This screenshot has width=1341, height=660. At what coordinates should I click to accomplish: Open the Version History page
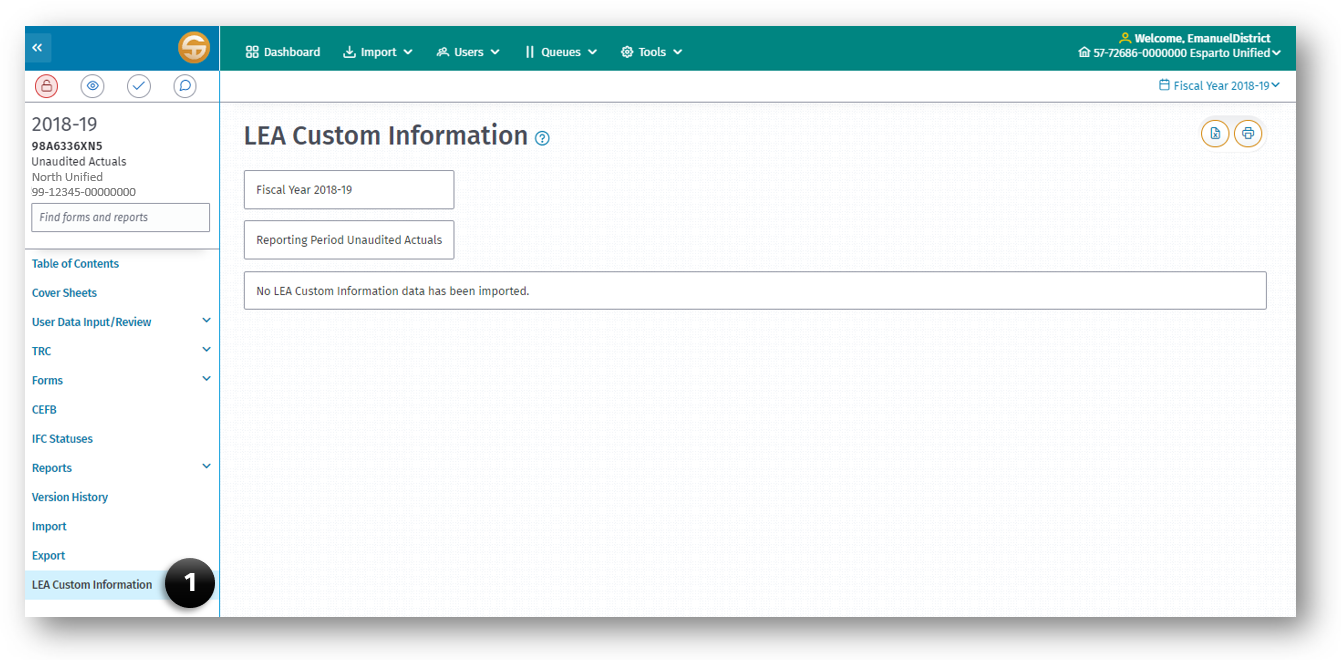(x=69, y=496)
